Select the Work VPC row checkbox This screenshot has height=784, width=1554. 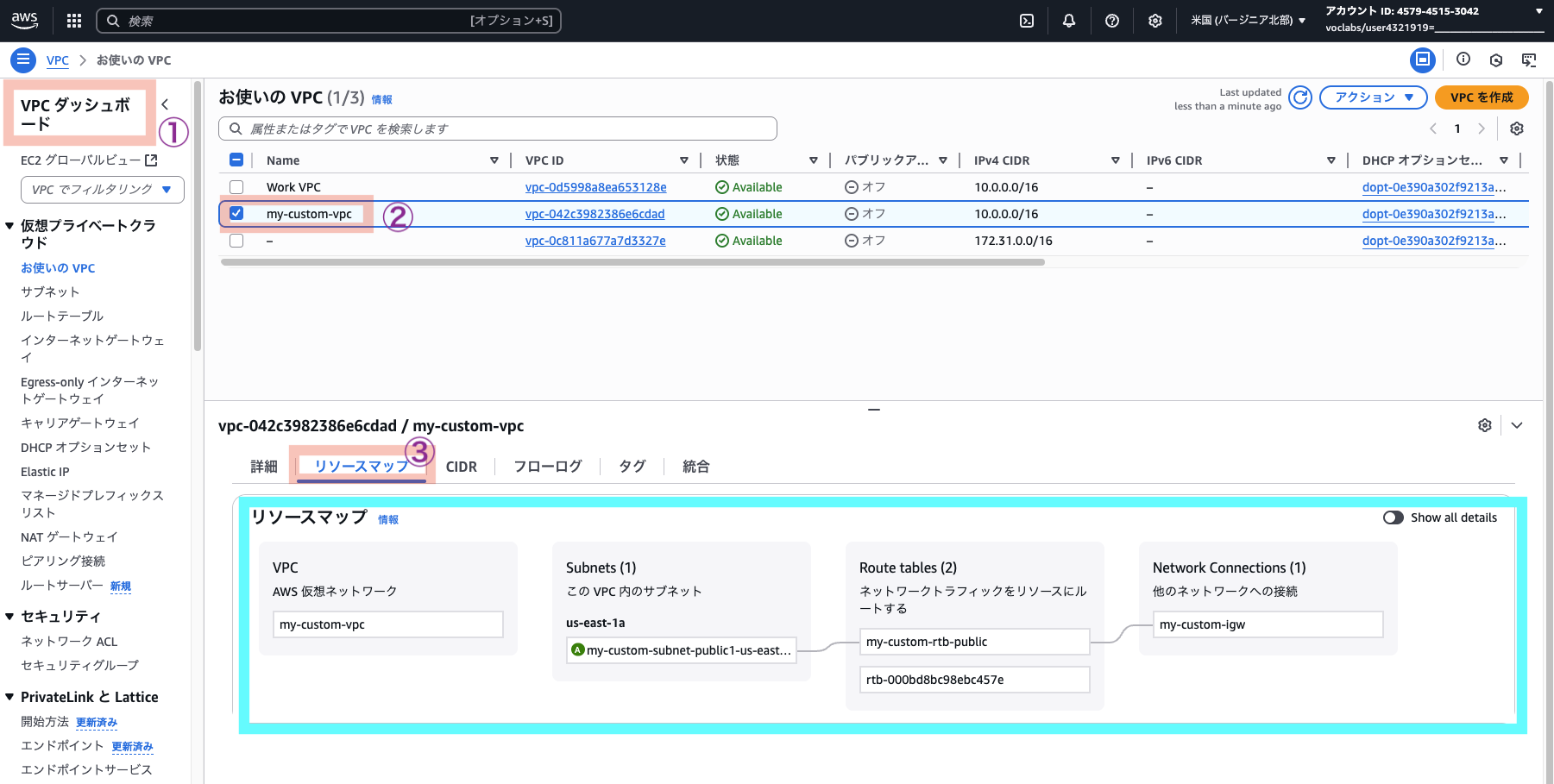coord(236,187)
